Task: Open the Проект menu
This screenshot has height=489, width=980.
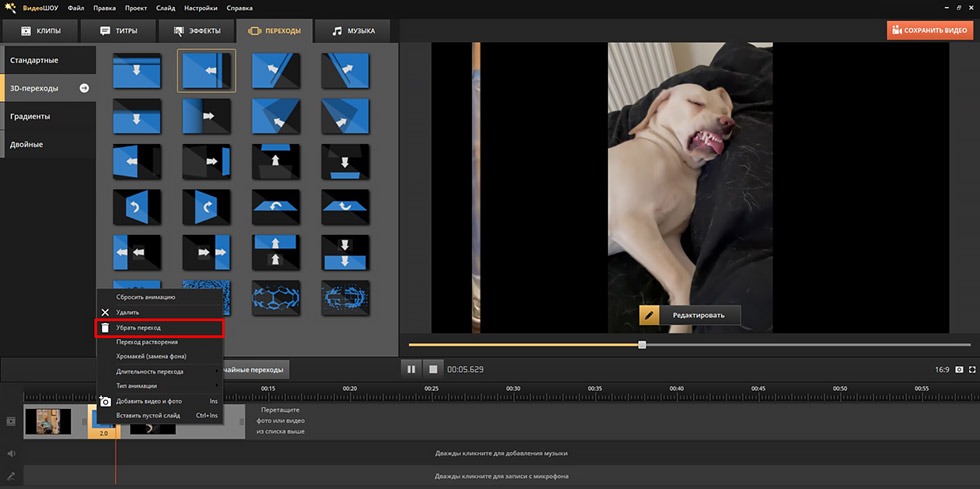Action: click(x=136, y=8)
